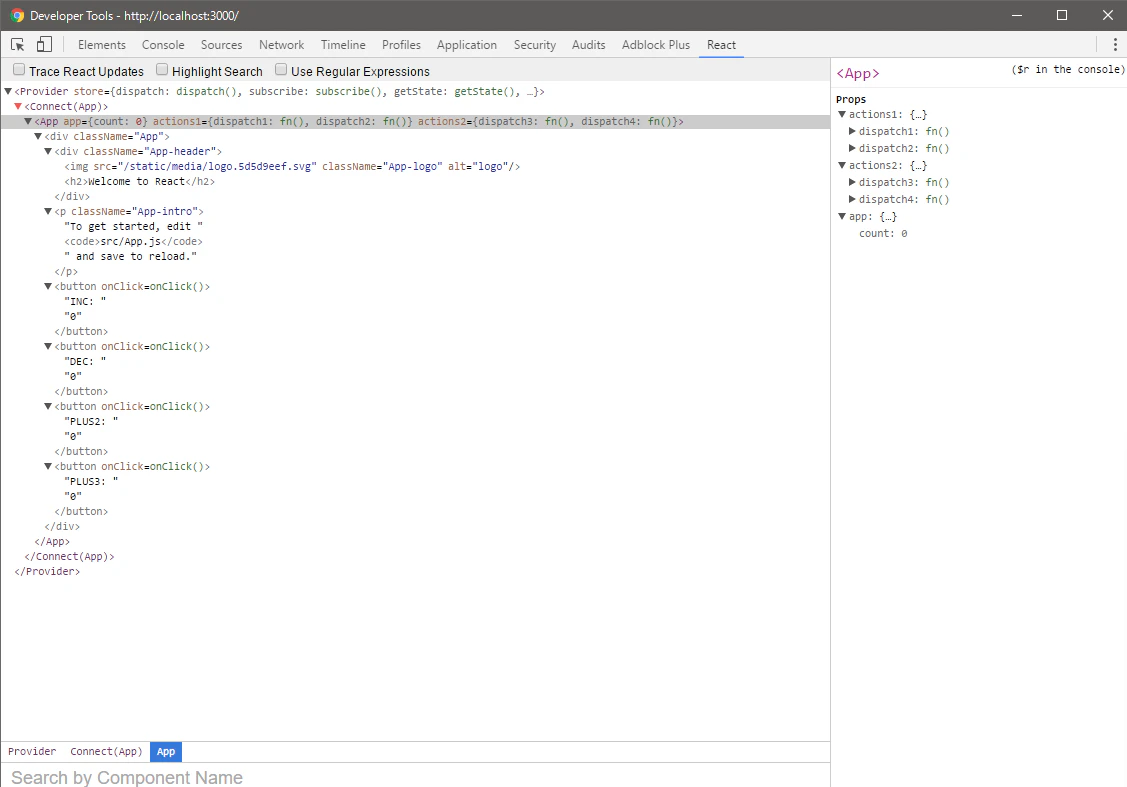This screenshot has width=1127, height=787.
Task: Open the Audits tab
Action: pos(588,45)
